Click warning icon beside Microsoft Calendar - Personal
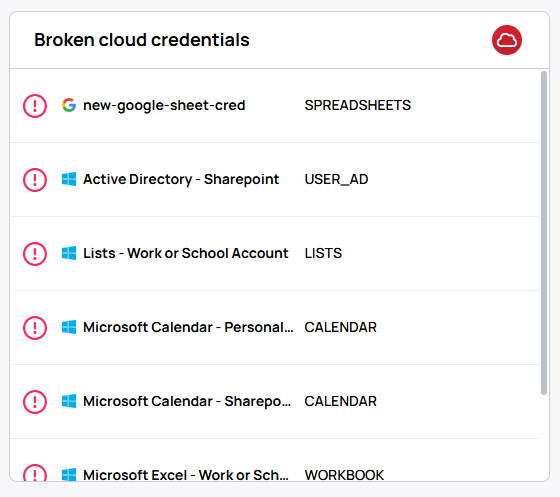 35,328
